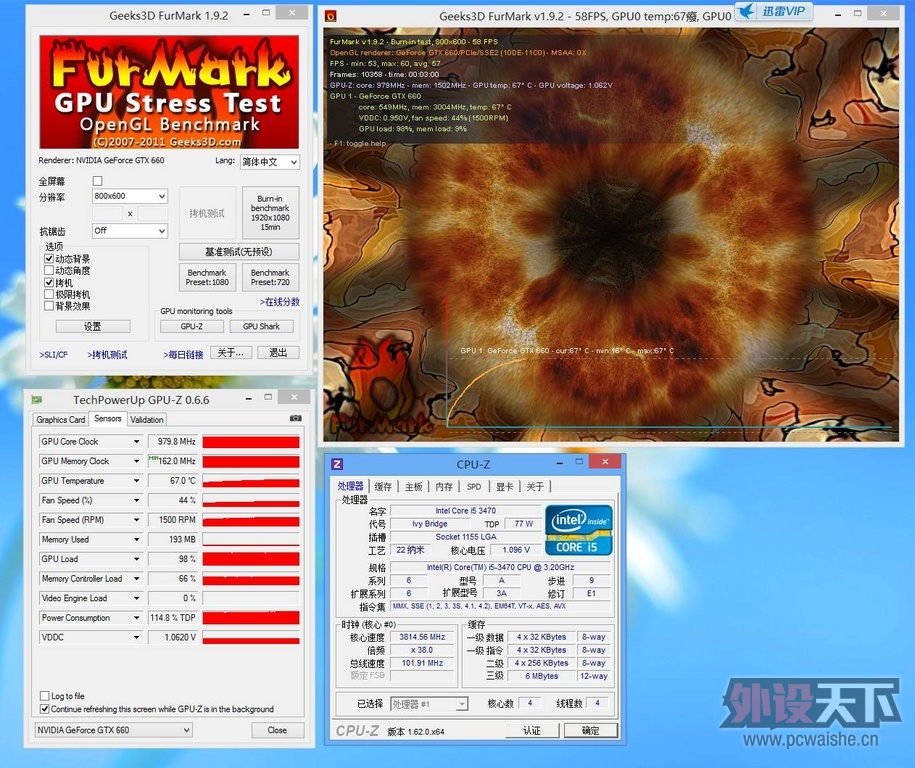
Task: Click the GPU-Z camera screenshot icon
Action: 296,418
